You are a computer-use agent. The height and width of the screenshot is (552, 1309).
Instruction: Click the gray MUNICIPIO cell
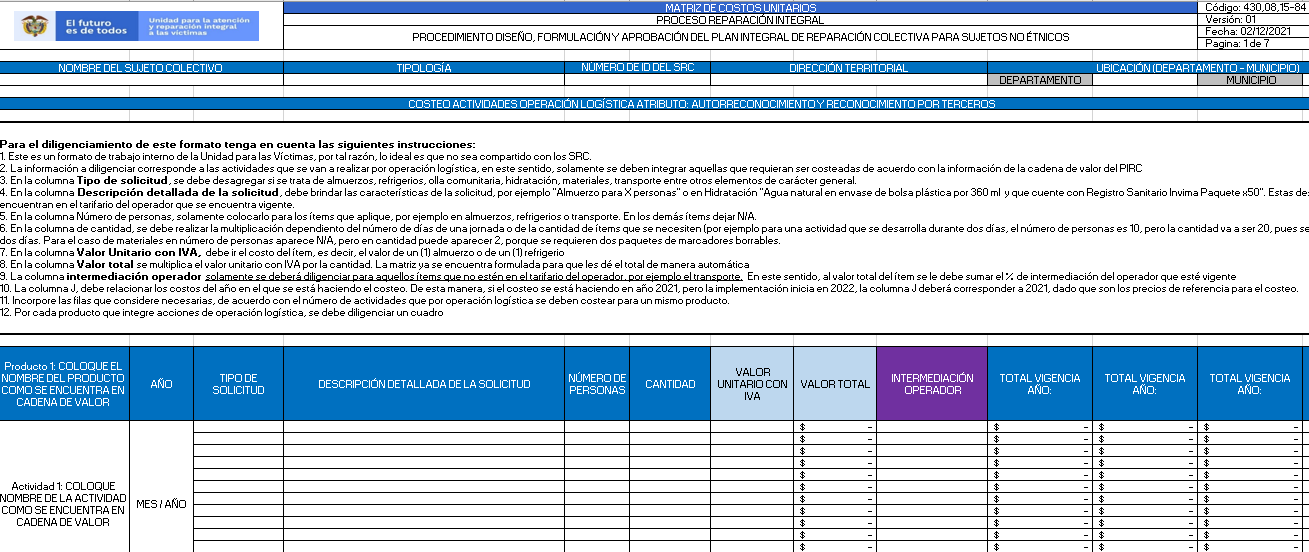1250,80
